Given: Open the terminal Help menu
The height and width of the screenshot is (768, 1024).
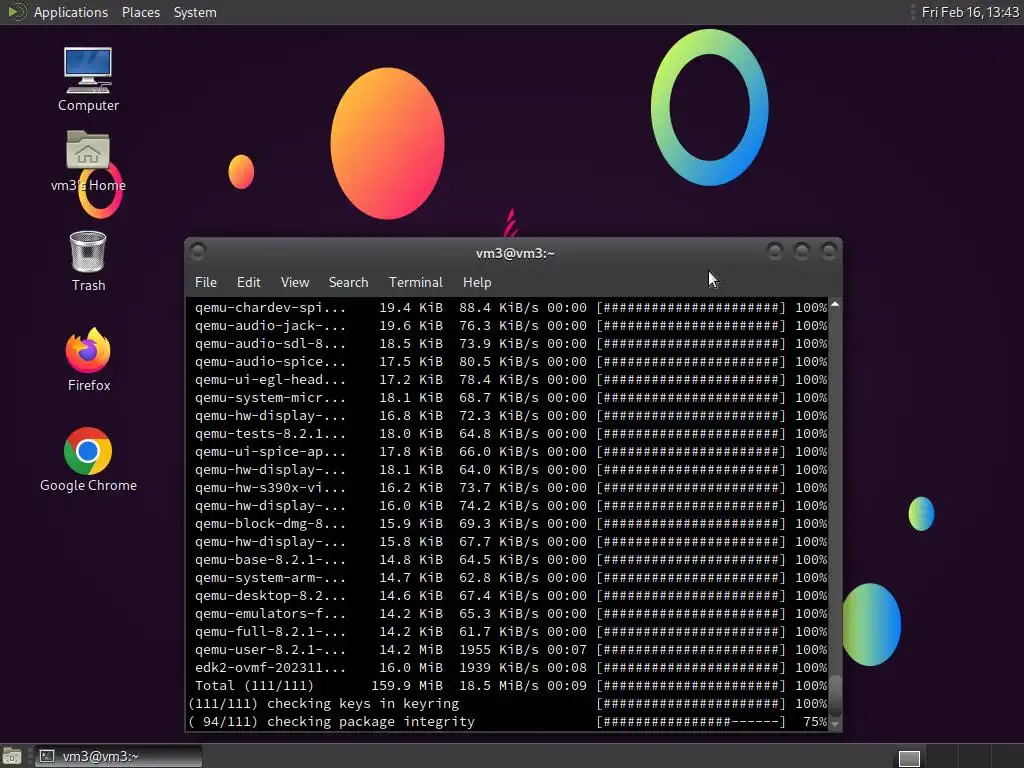Looking at the screenshot, I should pyautogui.click(x=477, y=282).
